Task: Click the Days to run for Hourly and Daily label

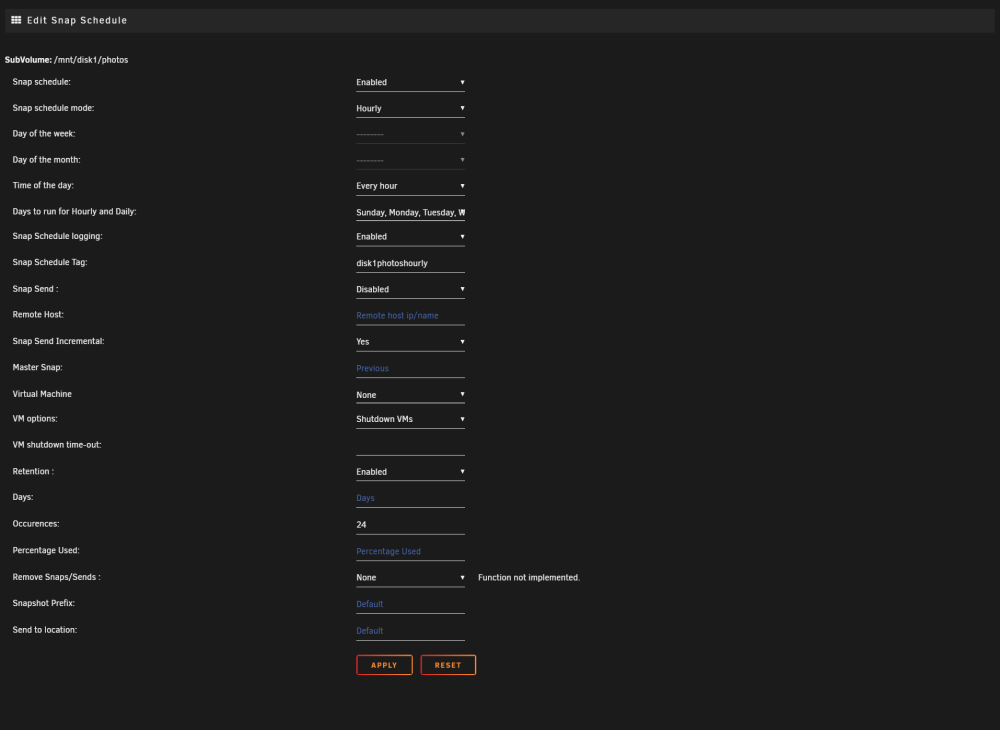Action: coord(75,212)
